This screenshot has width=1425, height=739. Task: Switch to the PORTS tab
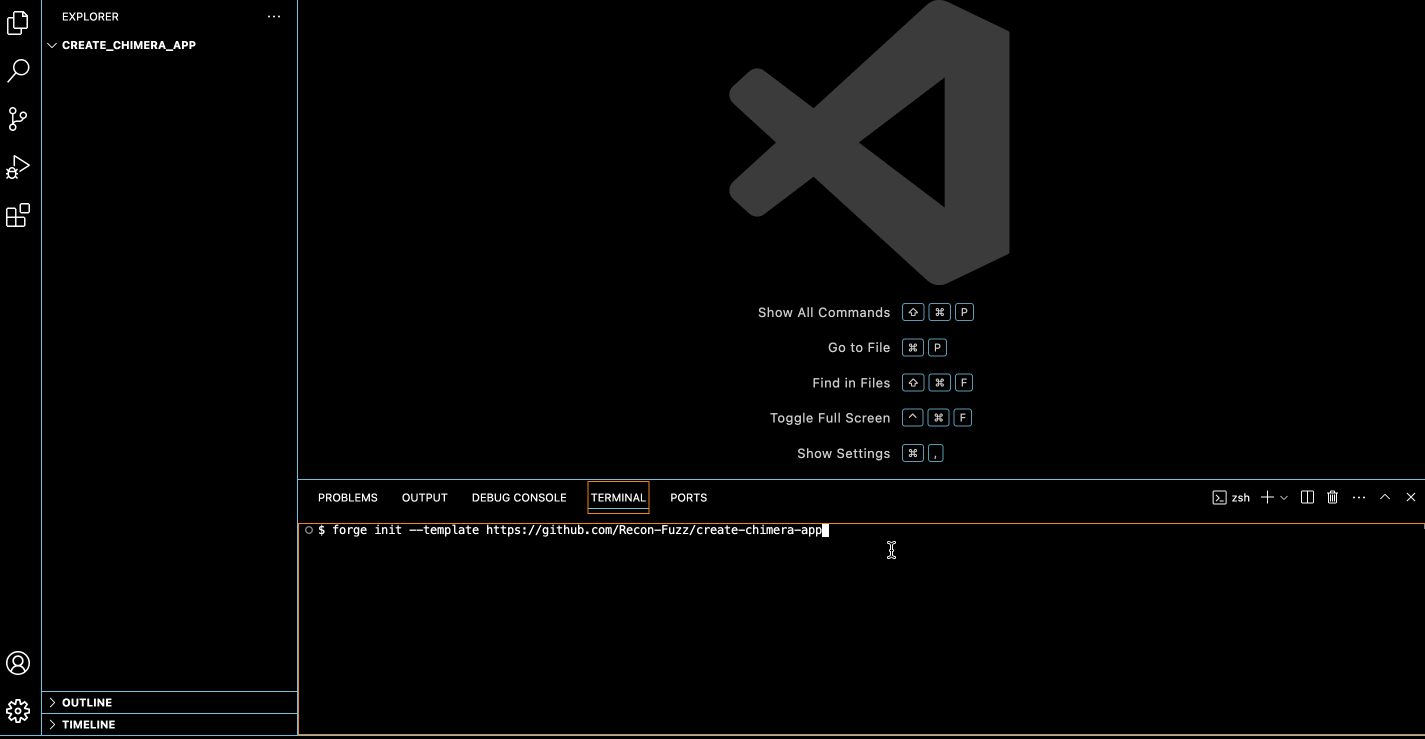689,497
